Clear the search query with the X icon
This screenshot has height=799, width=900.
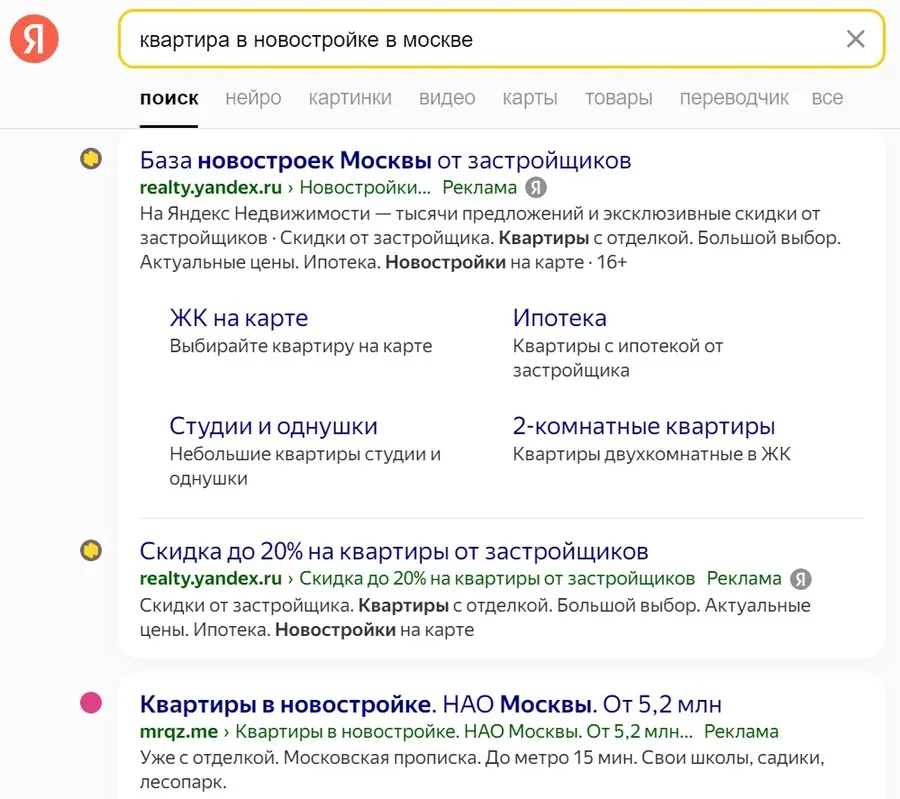click(x=856, y=38)
